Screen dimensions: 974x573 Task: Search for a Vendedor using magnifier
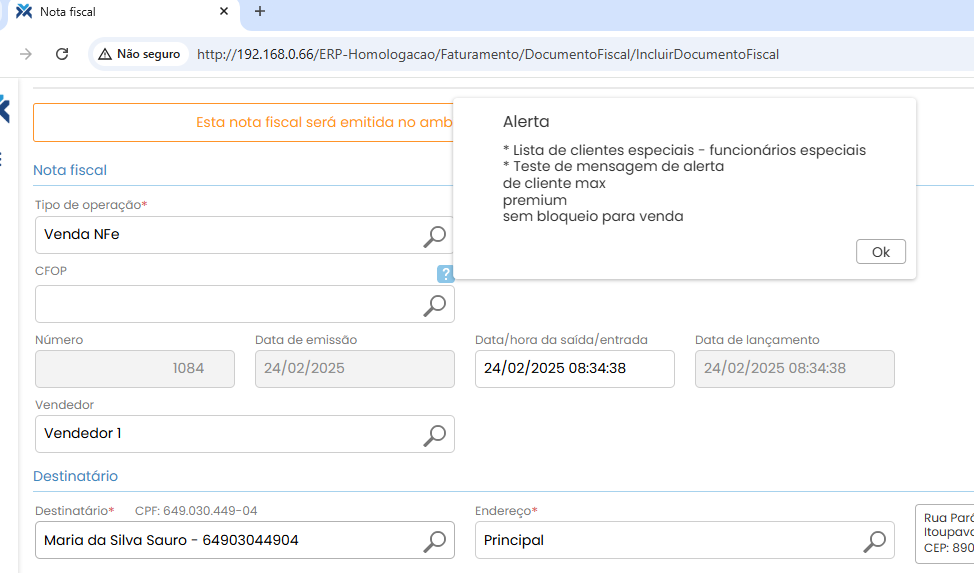434,434
